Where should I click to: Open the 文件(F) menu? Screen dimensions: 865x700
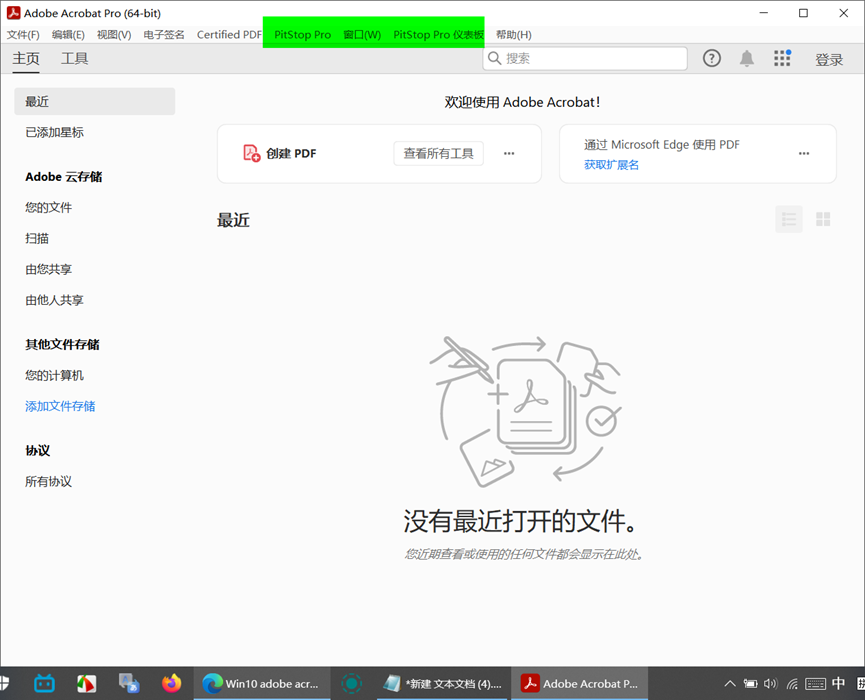23,35
